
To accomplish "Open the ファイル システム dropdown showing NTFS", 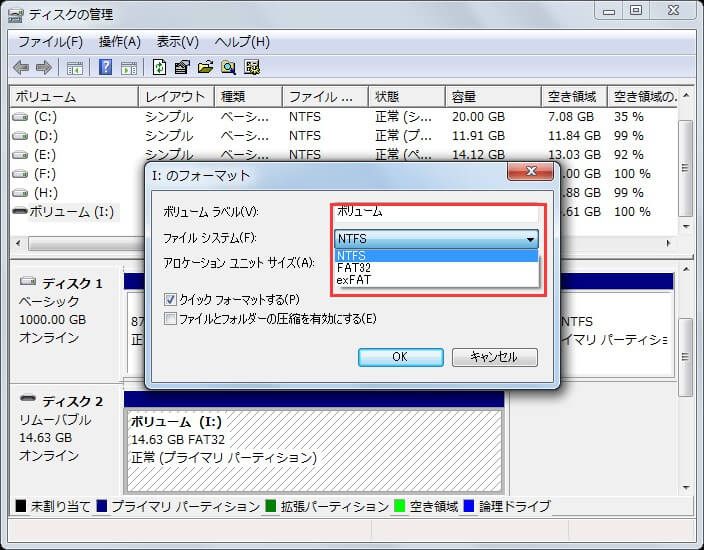I will click(436, 239).
